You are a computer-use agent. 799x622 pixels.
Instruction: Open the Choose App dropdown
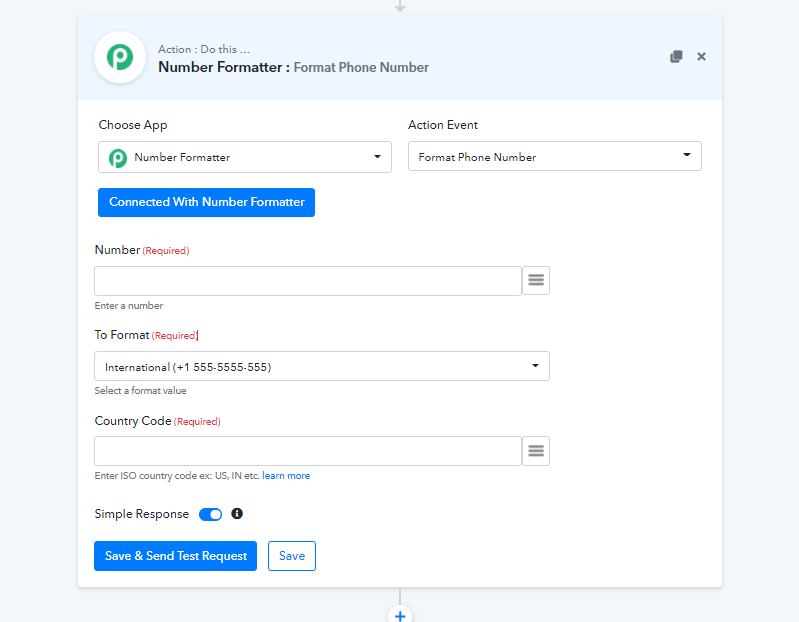[x=245, y=157]
